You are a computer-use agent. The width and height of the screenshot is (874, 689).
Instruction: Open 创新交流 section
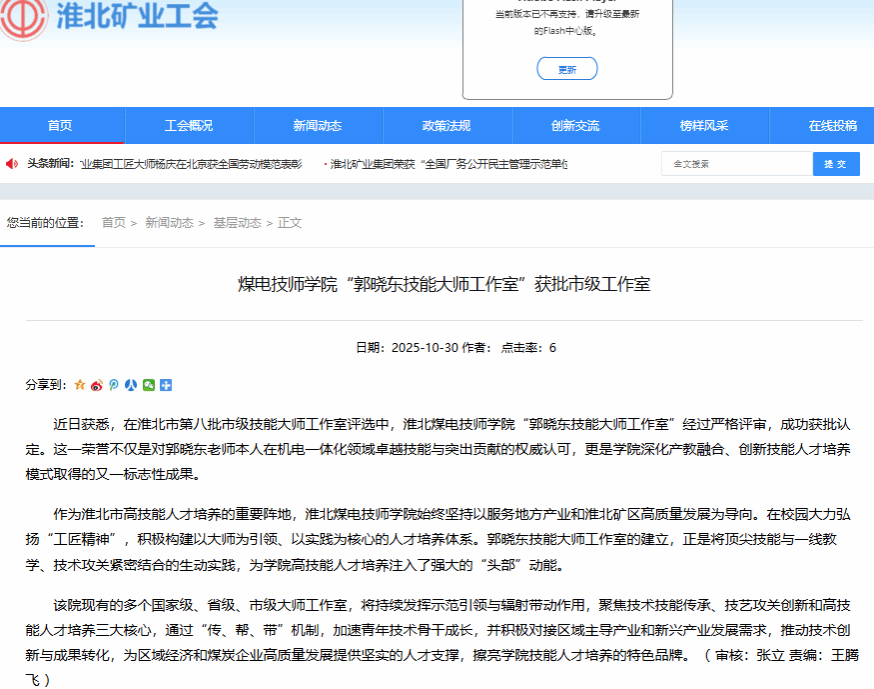pyautogui.click(x=575, y=126)
